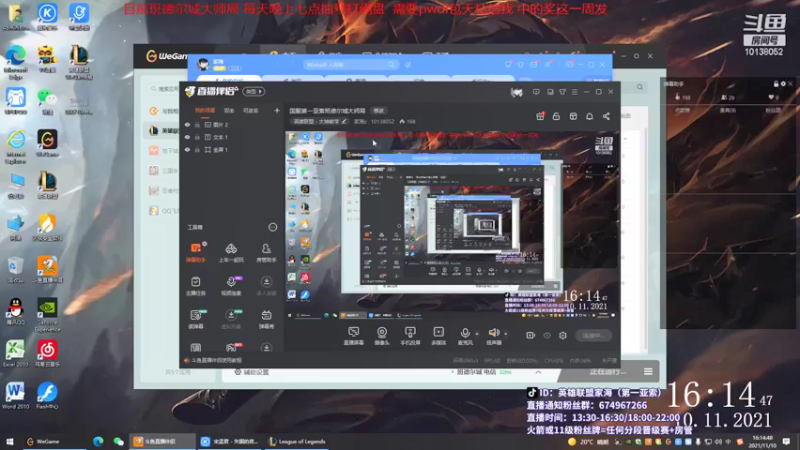Select the 图片 2 source row
Viewport: 800px width, 450px height.
[x=232, y=124]
